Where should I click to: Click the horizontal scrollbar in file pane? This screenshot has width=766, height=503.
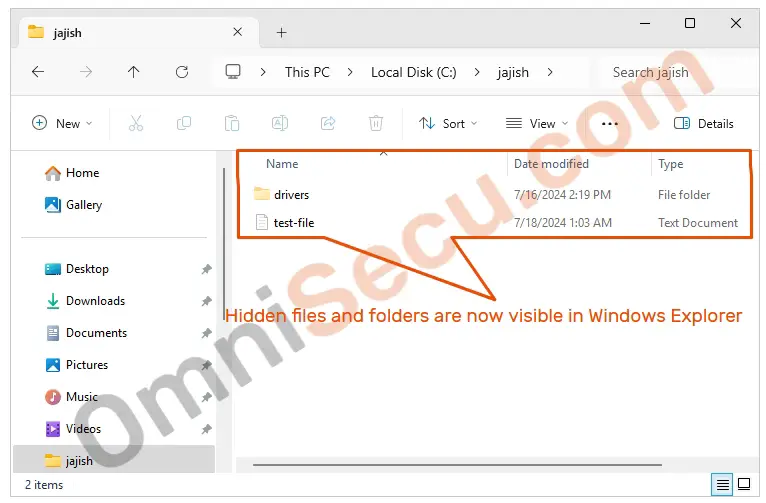coord(457,465)
